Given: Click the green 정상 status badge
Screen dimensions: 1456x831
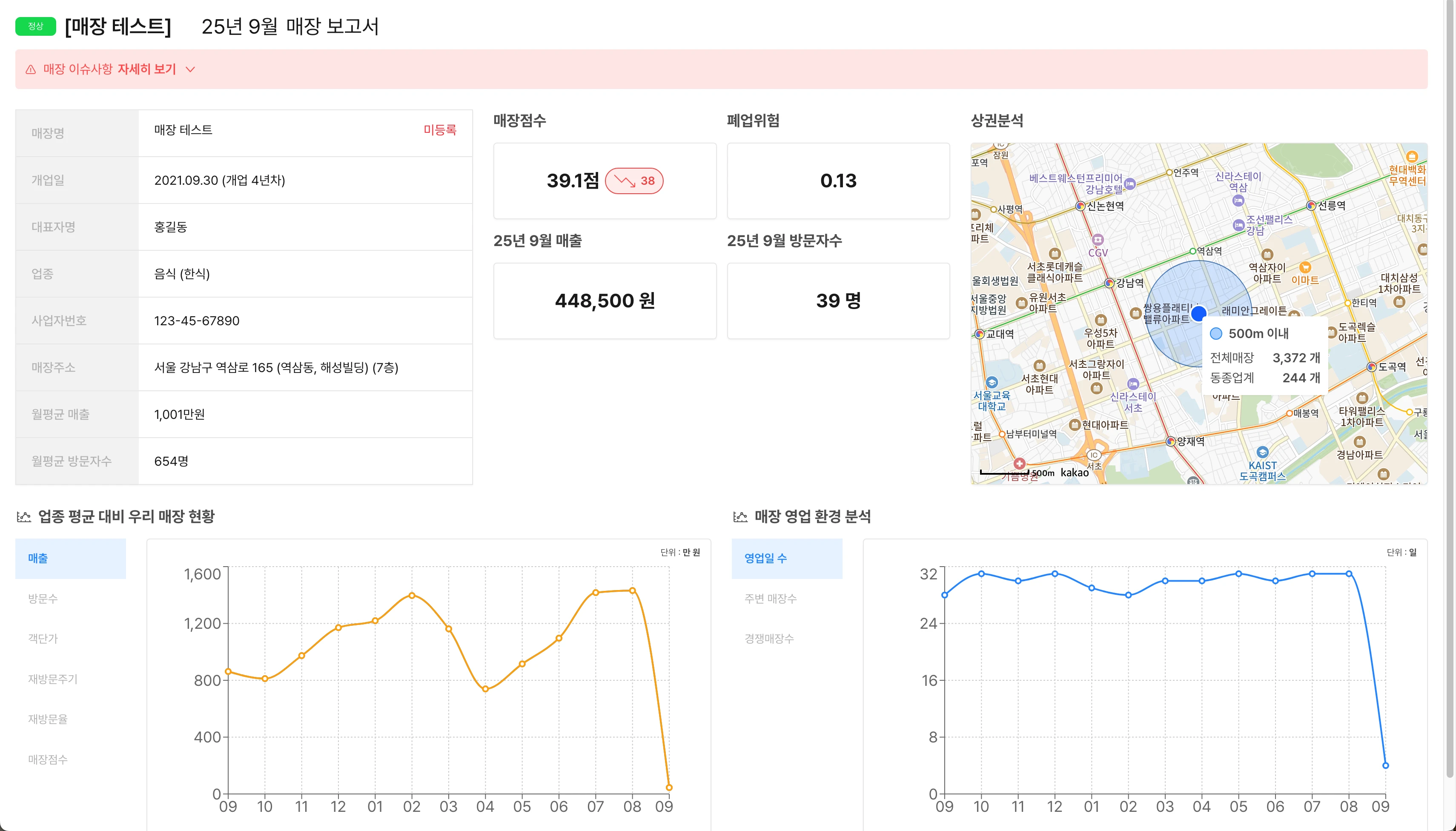Looking at the screenshot, I should (35, 26).
